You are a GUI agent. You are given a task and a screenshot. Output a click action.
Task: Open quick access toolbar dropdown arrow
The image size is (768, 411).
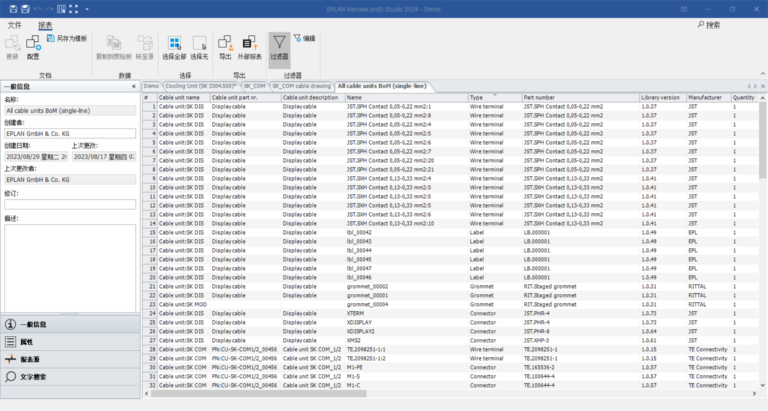coord(87,9)
